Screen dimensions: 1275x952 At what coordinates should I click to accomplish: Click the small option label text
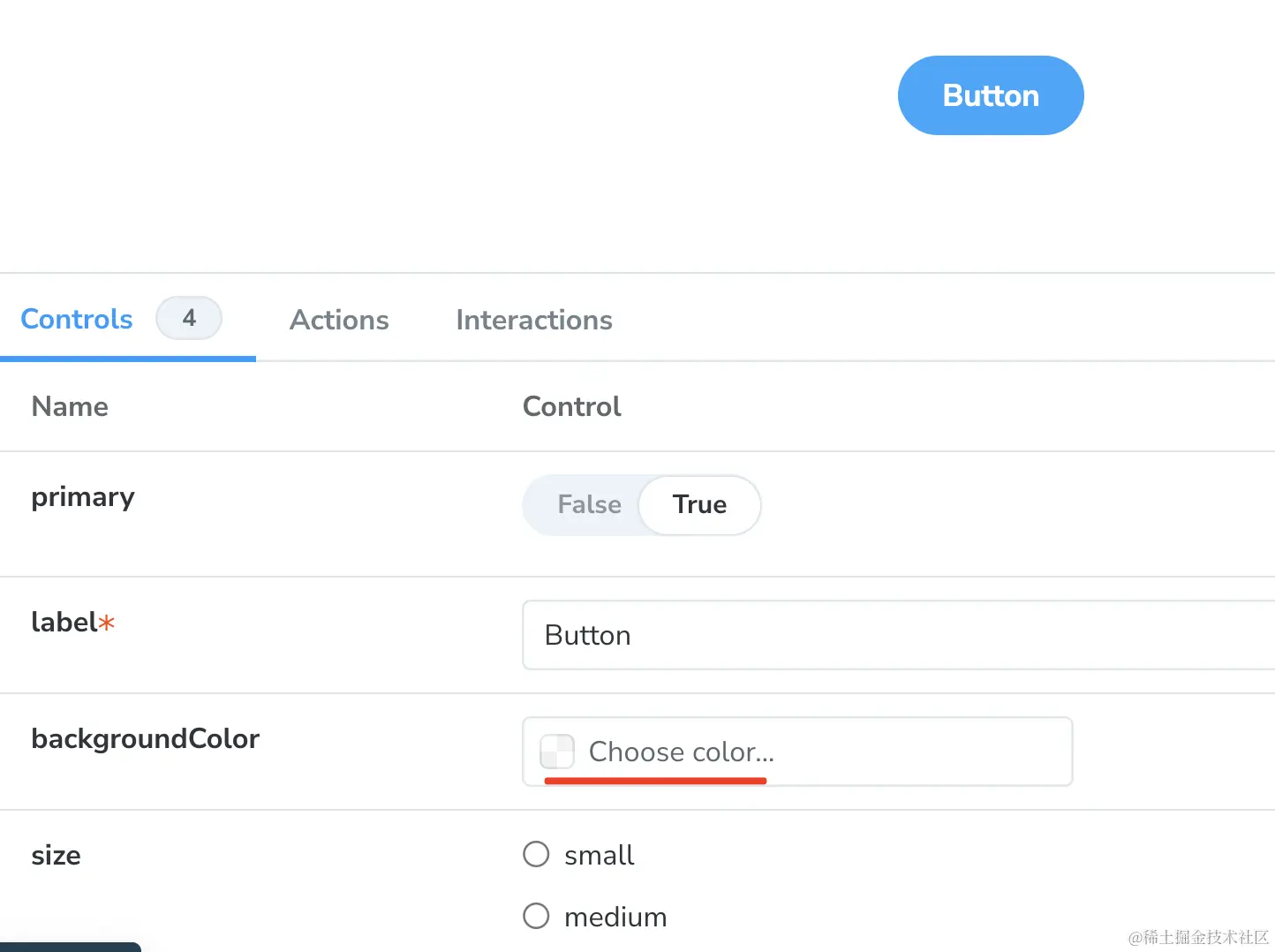click(x=600, y=855)
